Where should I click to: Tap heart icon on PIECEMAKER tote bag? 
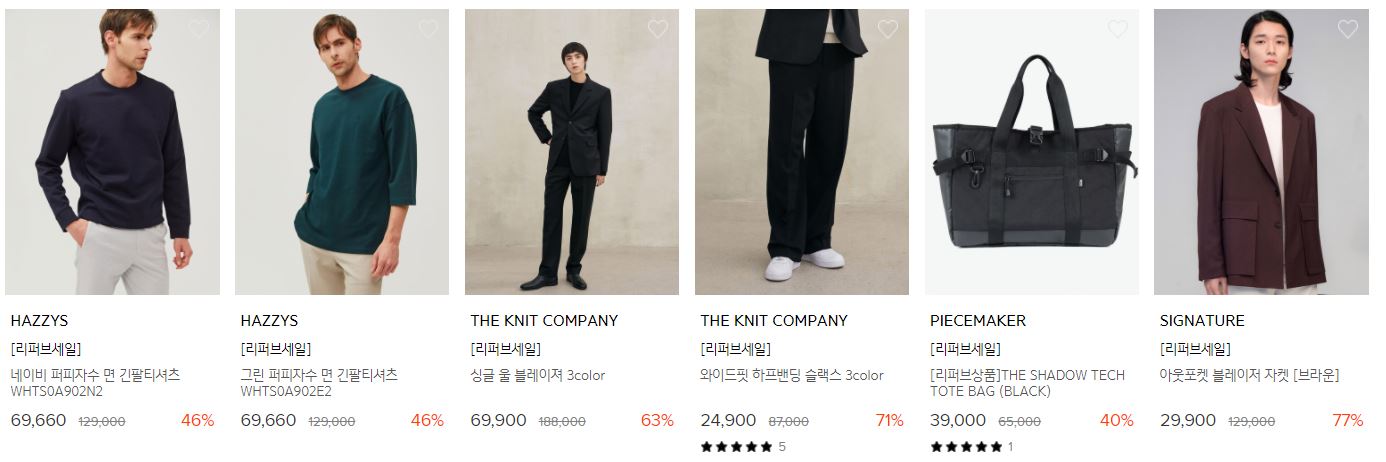pos(1118,29)
